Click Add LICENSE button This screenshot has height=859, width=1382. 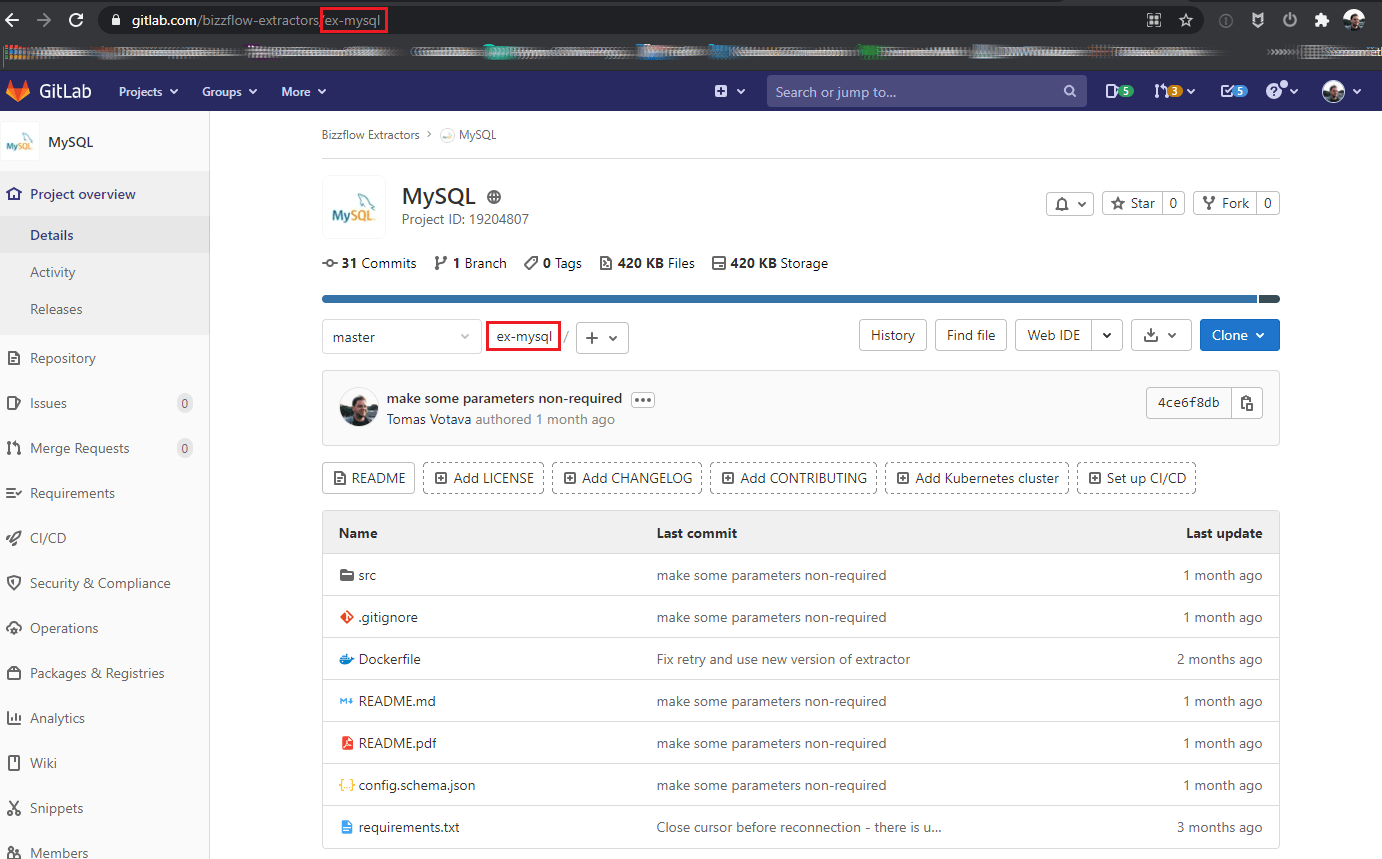pos(484,478)
